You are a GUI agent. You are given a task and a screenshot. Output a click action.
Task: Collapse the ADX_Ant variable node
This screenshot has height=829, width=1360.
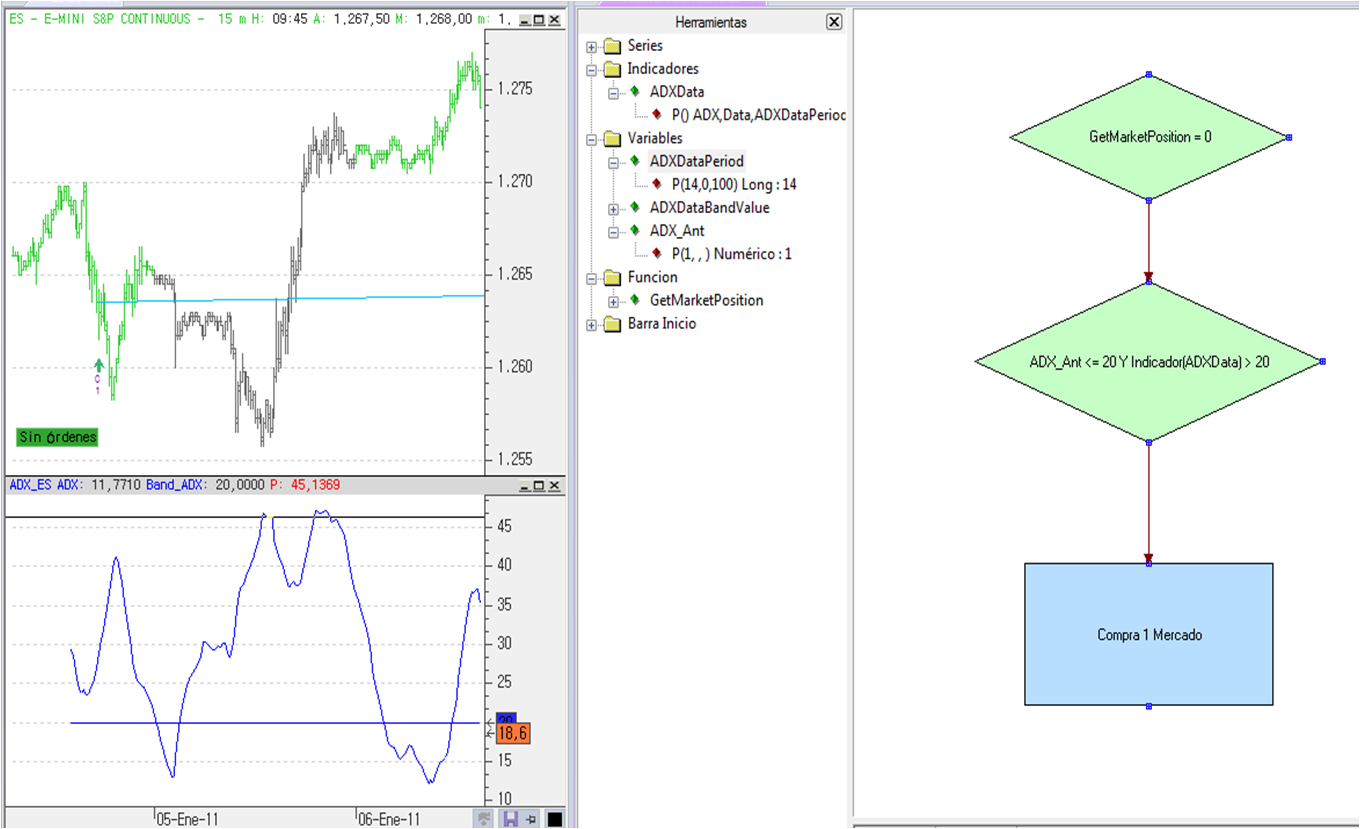(x=614, y=231)
